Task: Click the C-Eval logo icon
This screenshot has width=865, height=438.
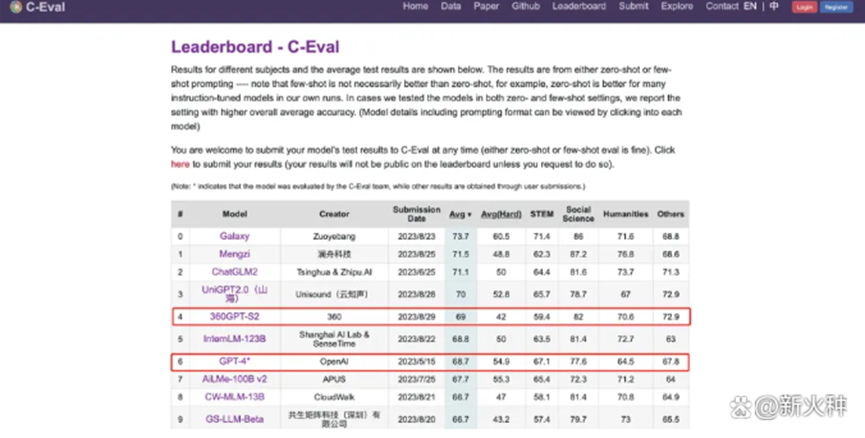Action: pyautogui.click(x=16, y=7)
